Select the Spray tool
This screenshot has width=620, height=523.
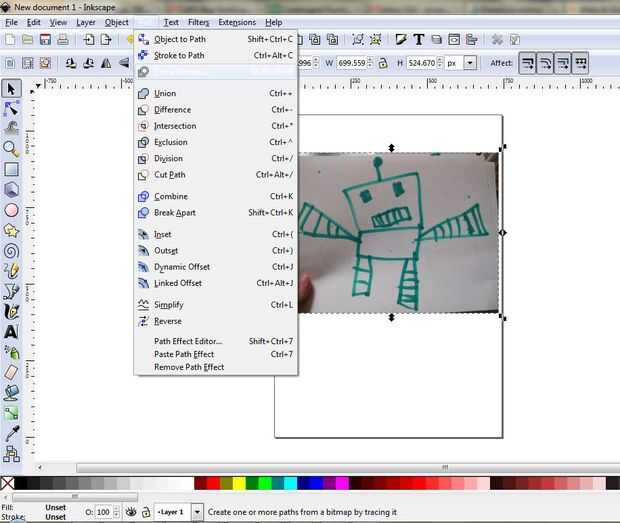pyautogui.click(x=11, y=352)
